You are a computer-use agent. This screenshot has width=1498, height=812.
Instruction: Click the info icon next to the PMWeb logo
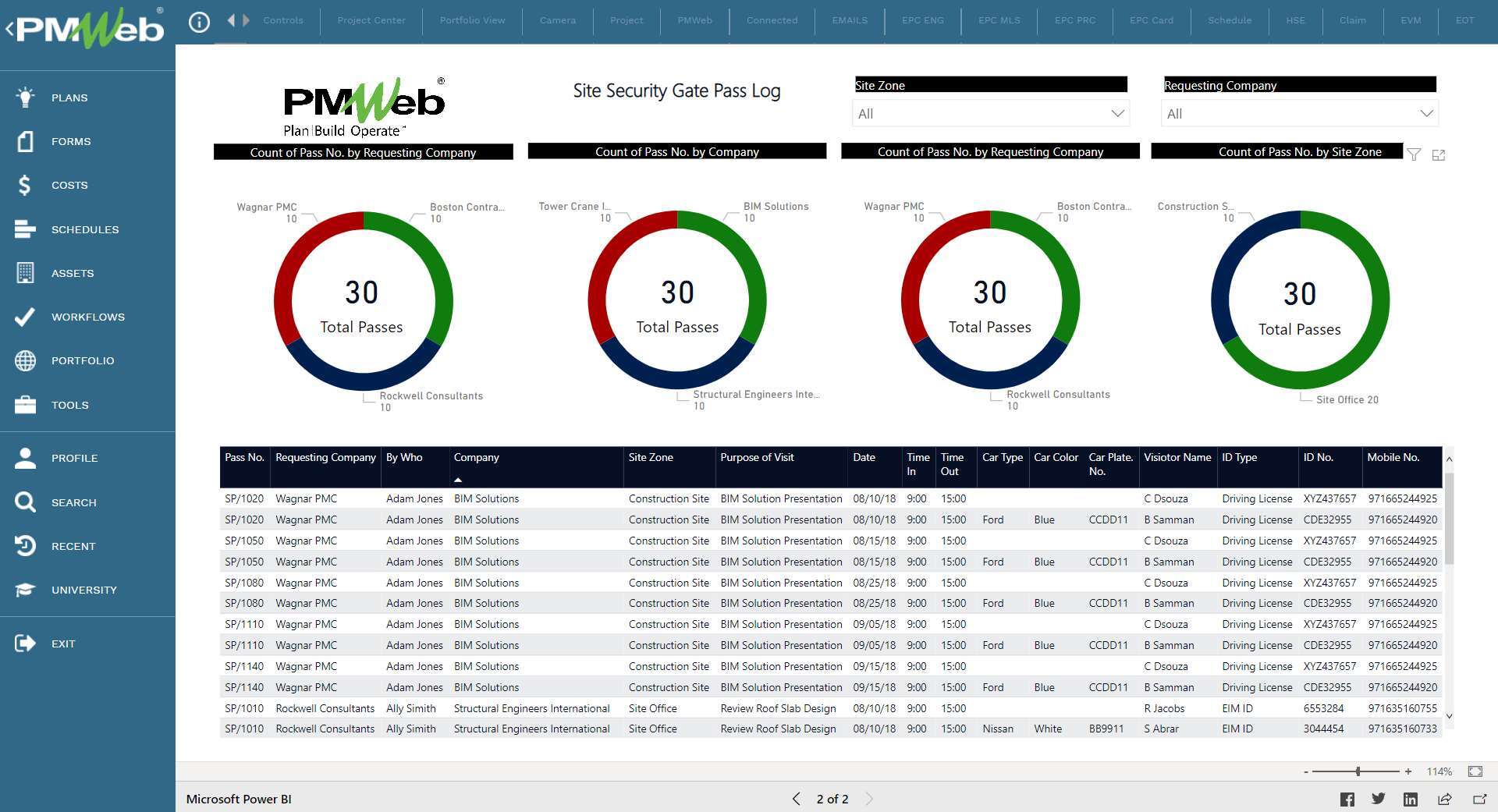coord(199,21)
